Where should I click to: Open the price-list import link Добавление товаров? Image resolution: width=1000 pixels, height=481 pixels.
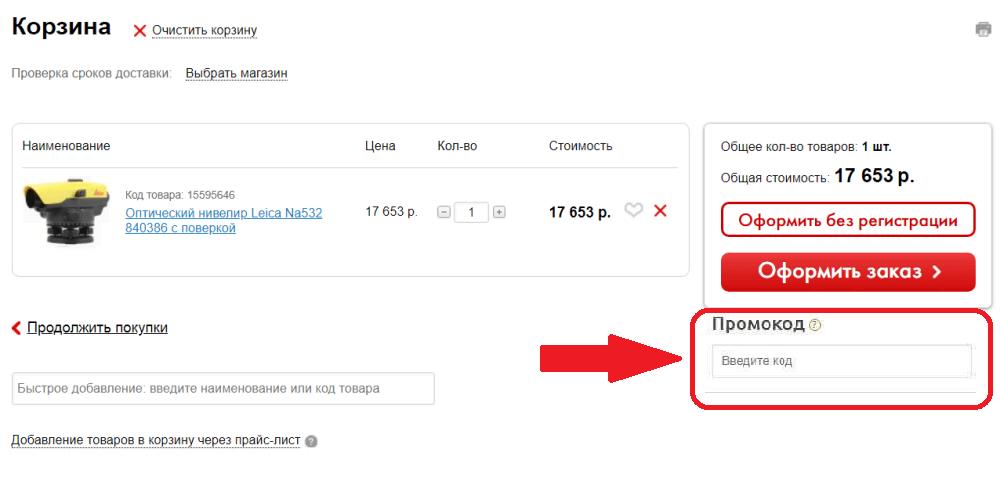click(x=155, y=440)
